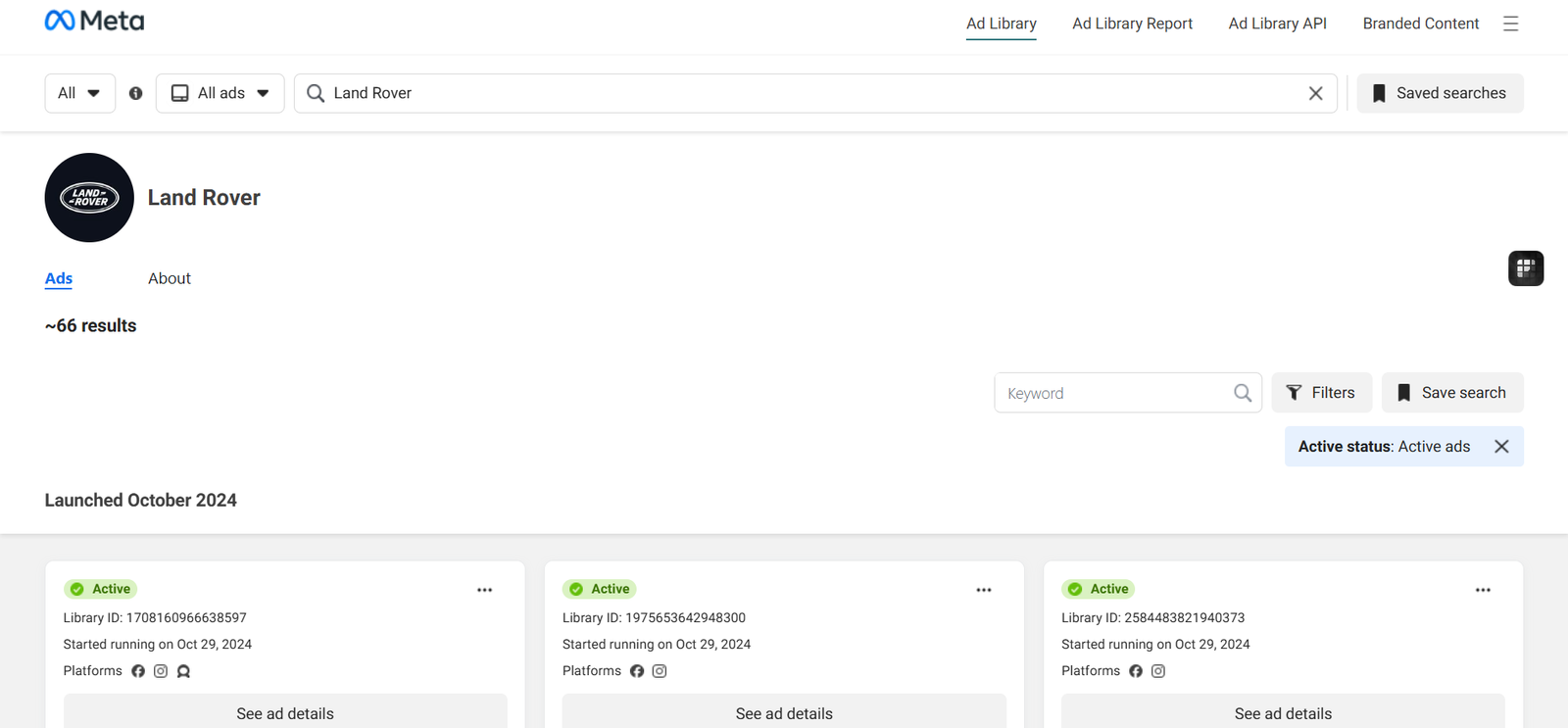Click the Launched October 2024 heading
Viewport: 1568px width, 728px height.
click(x=141, y=501)
